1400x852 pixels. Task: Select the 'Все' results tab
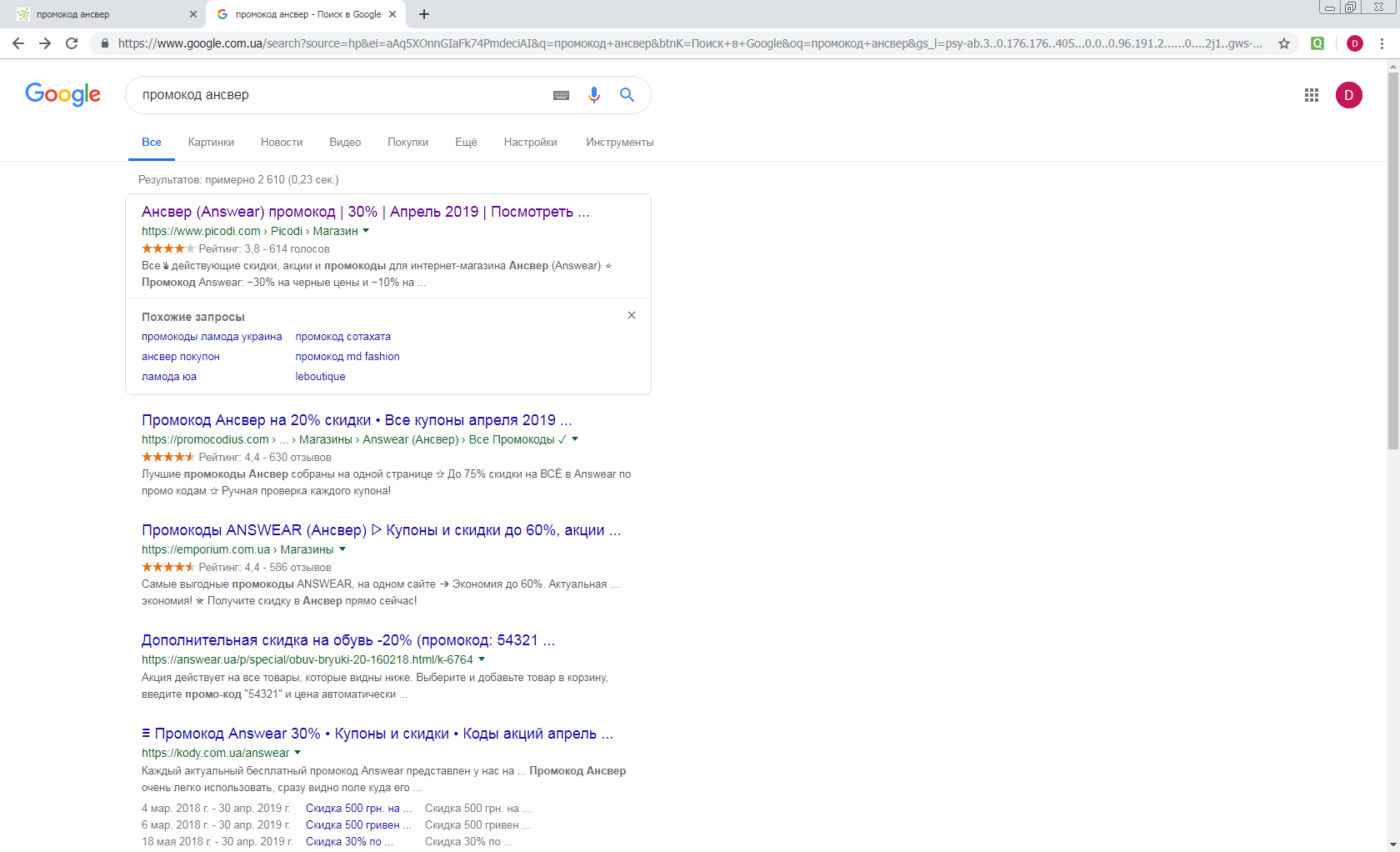(x=152, y=143)
